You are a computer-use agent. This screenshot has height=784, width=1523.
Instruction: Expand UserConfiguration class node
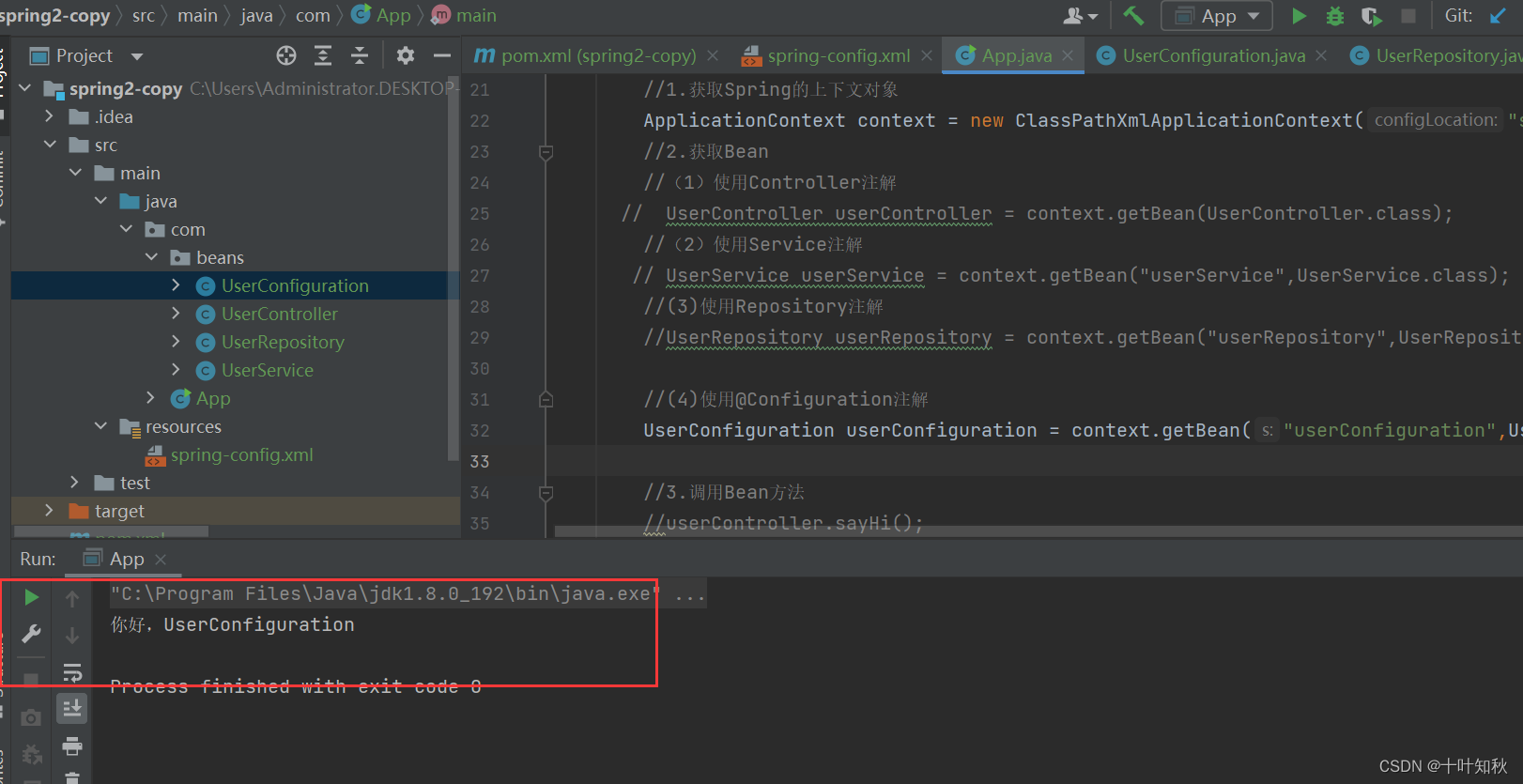(x=176, y=284)
